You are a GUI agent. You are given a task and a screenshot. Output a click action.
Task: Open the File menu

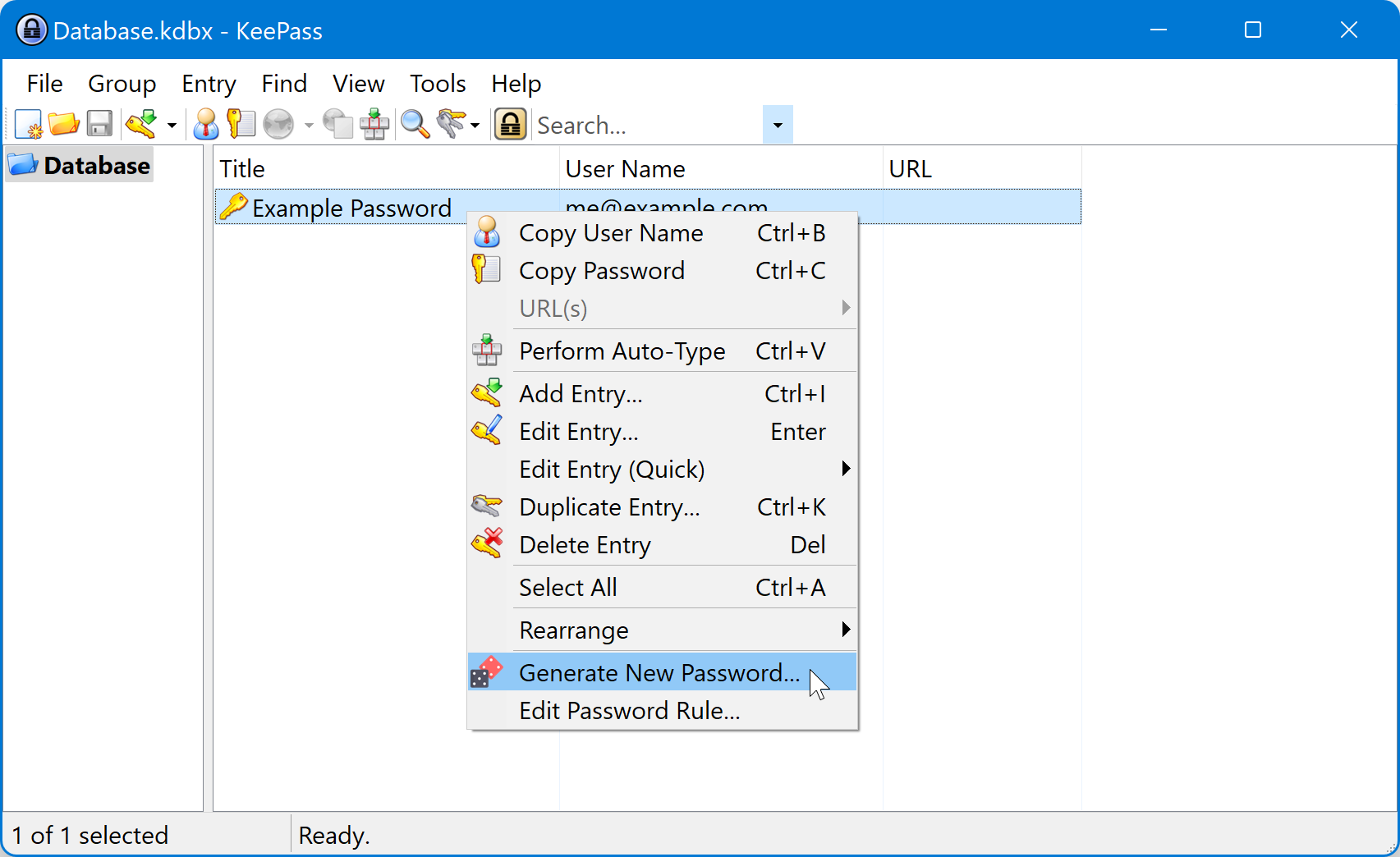tap(44, 84)
